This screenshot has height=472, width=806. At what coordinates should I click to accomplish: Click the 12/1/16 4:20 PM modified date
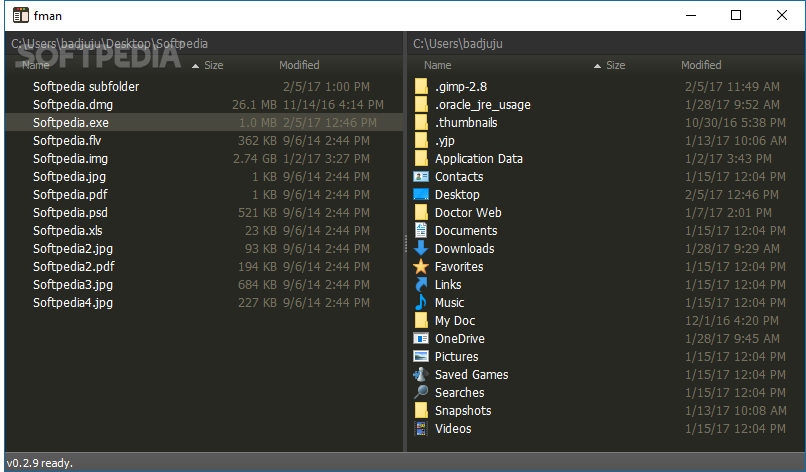point(731,320)
